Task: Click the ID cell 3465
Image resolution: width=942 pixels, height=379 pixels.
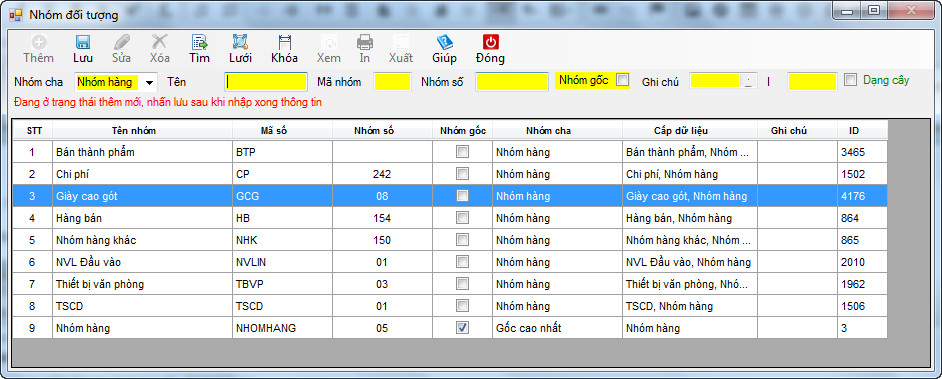Action: coord(862,152)
